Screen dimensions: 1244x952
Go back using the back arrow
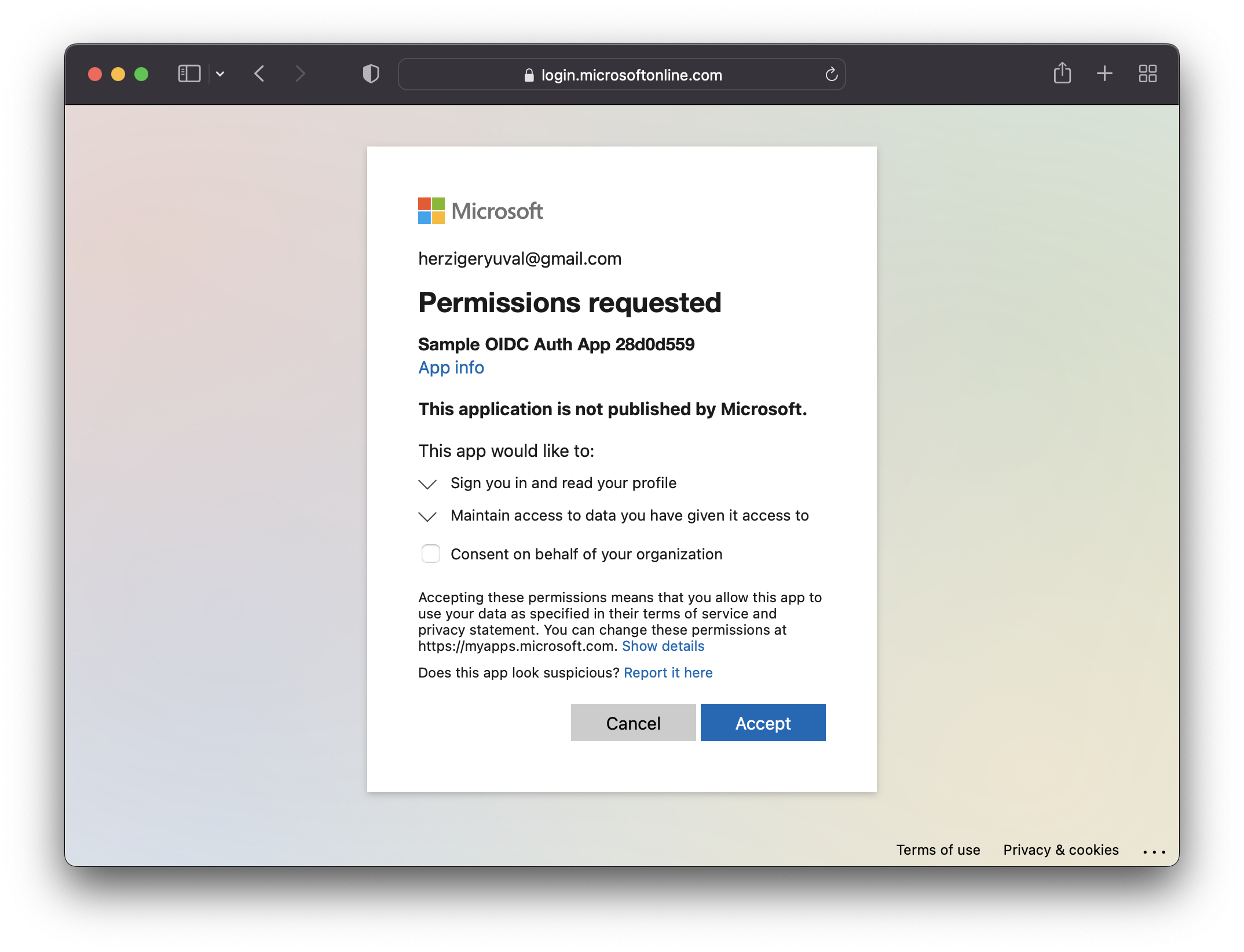(259, 74)
